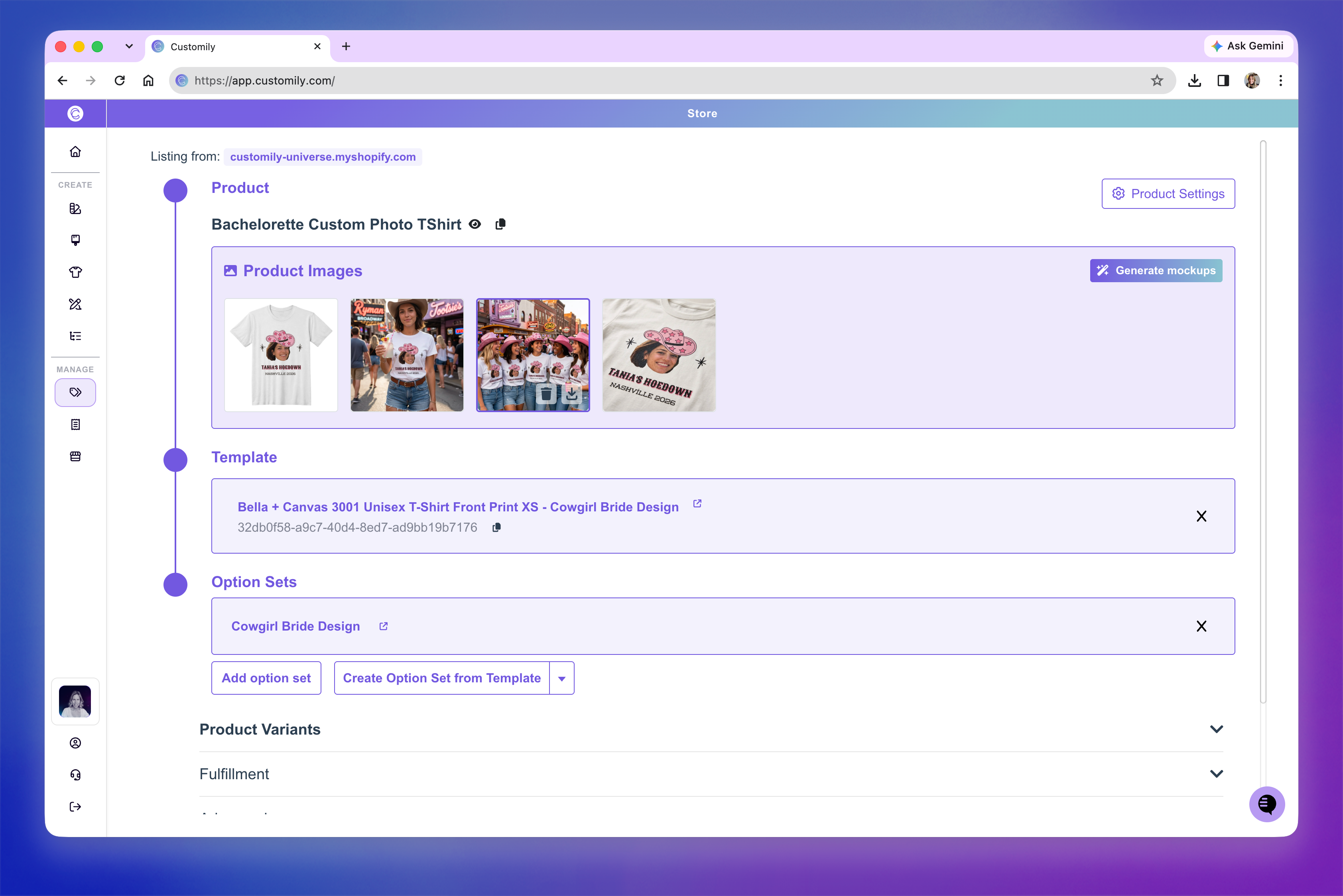This screenshot has width=1343, height=896.
Task: Open the T-shirt products icon in sidebar
Action: (x=75, y=272)
